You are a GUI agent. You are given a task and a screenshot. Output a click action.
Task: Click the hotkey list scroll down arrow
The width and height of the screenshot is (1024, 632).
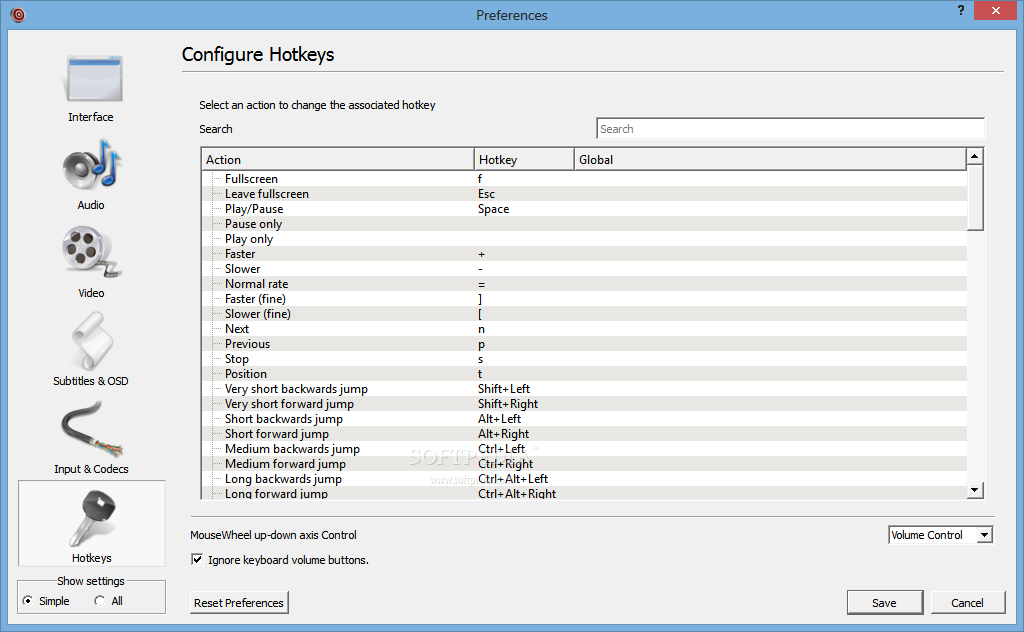[974, 490]
